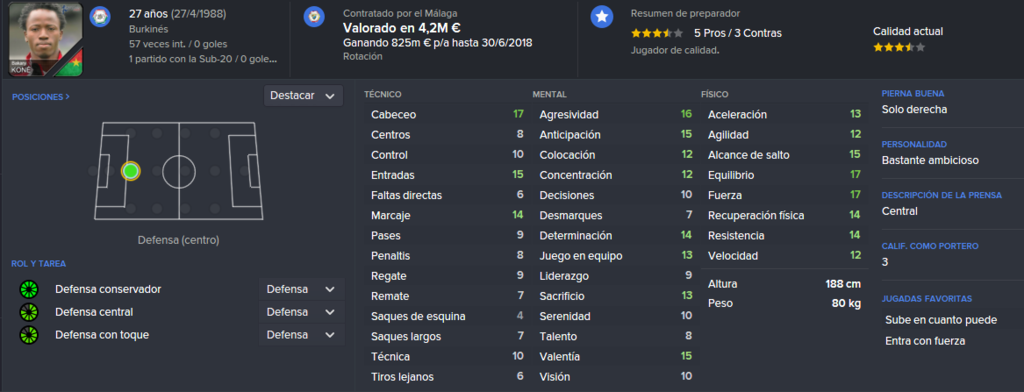Open duty dropdown for Defensa con toque
Viewport: 1024px width, 392px height.
tap(301, 335)
